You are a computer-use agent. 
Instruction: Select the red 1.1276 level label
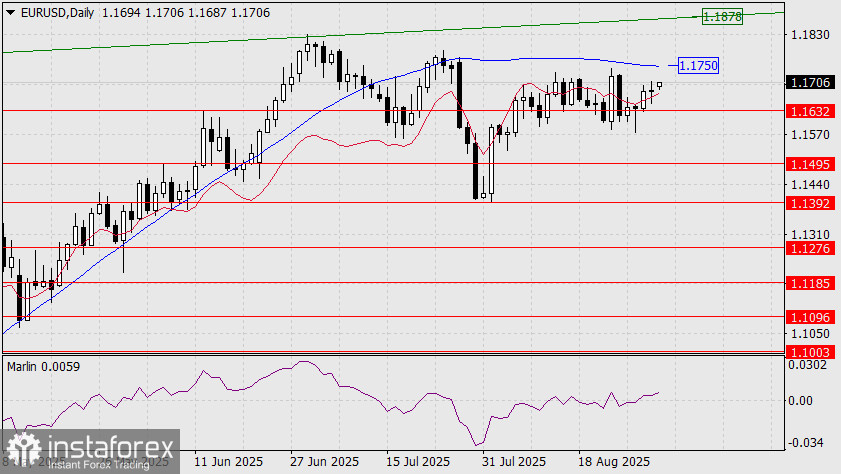click(x=810, y=248)
